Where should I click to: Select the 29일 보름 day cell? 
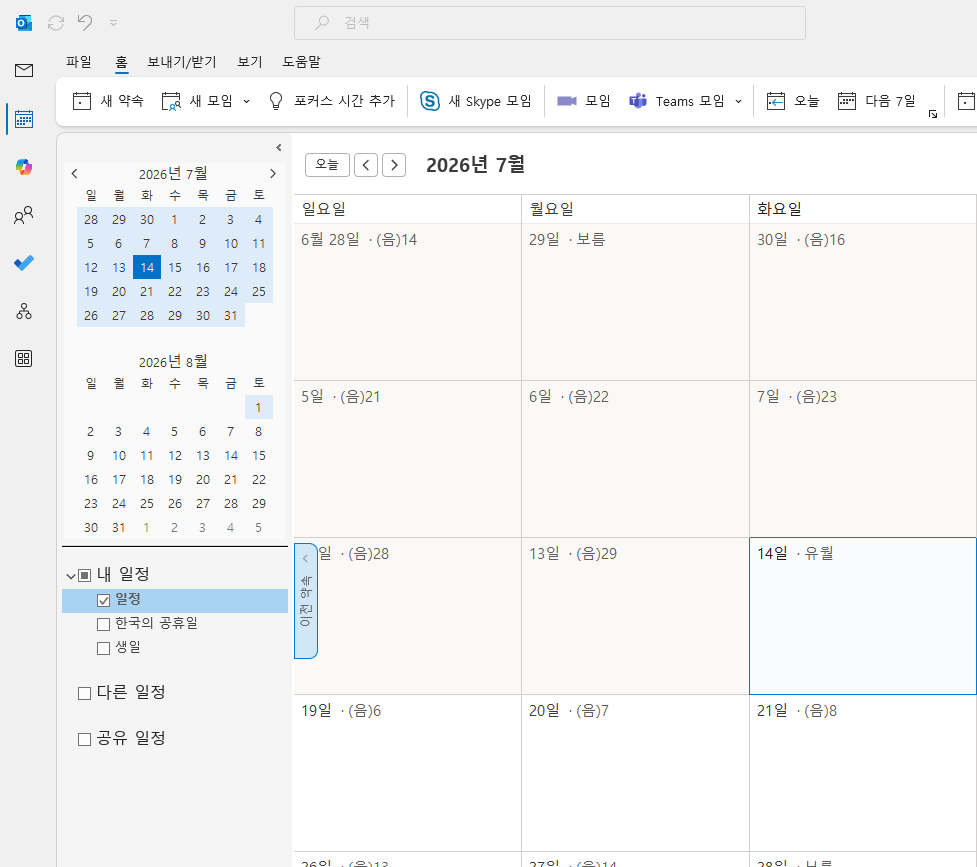tap(635, 302)
